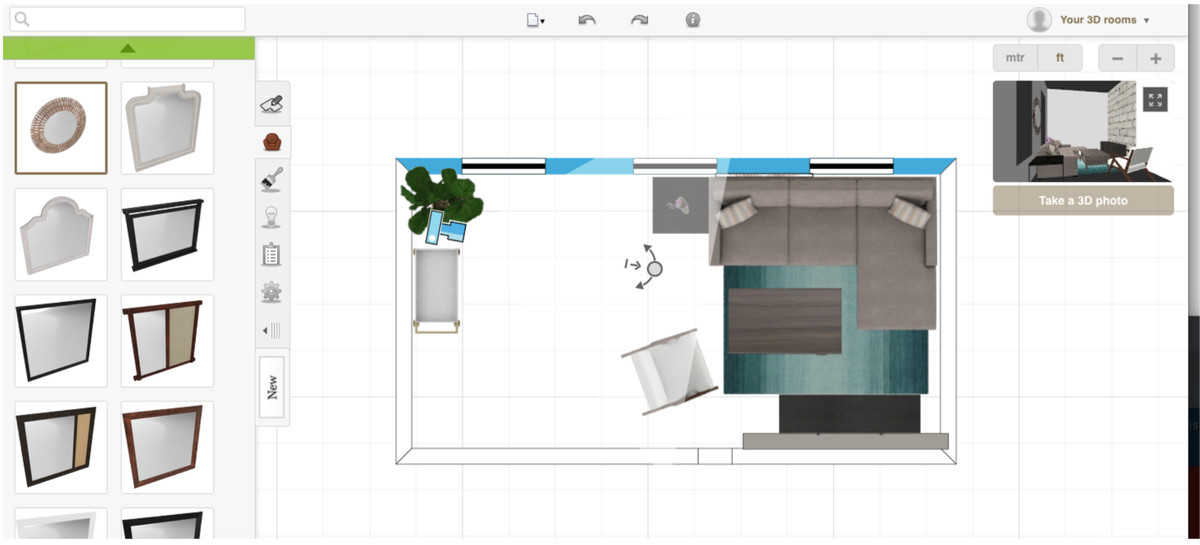Zoom out with the minus button
Viewport: 1200px width, 545px height.
(1118, 58)
